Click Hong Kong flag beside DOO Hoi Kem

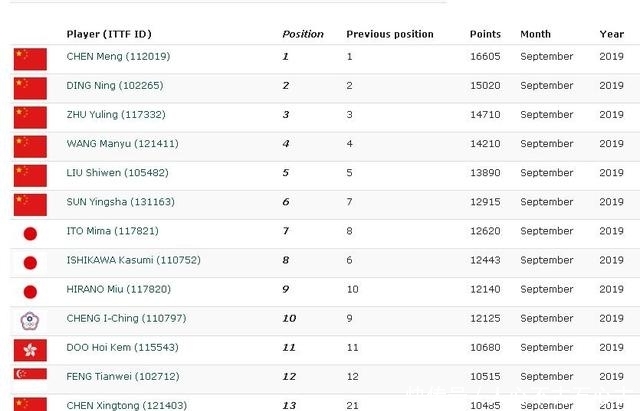coord(30,350)
